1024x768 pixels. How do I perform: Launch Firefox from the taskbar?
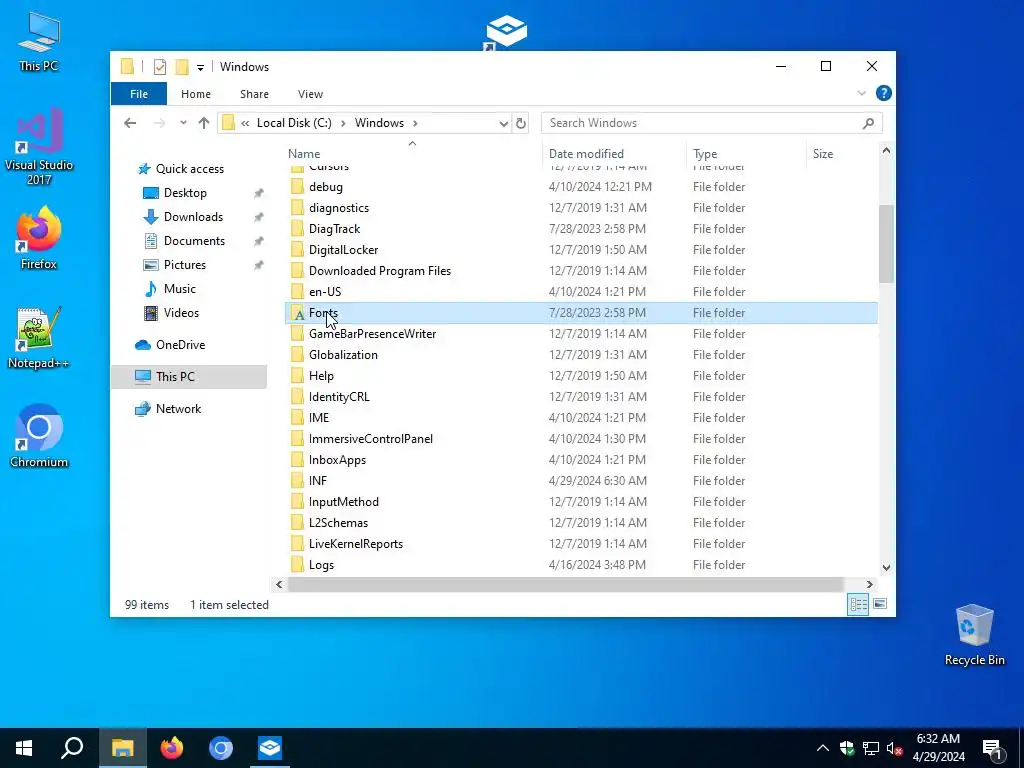(172, 748)
